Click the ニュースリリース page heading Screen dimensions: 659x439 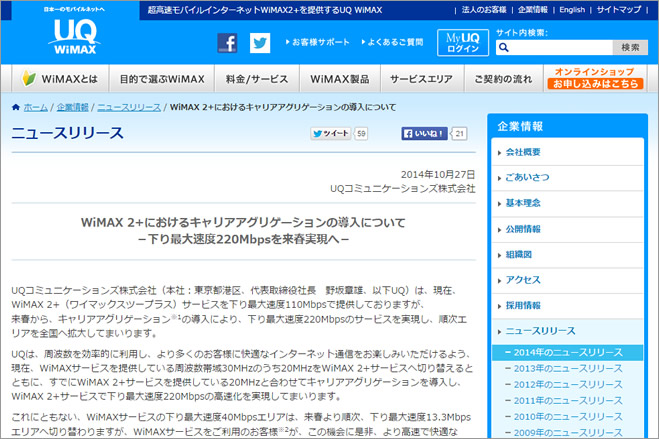[68, 133]
